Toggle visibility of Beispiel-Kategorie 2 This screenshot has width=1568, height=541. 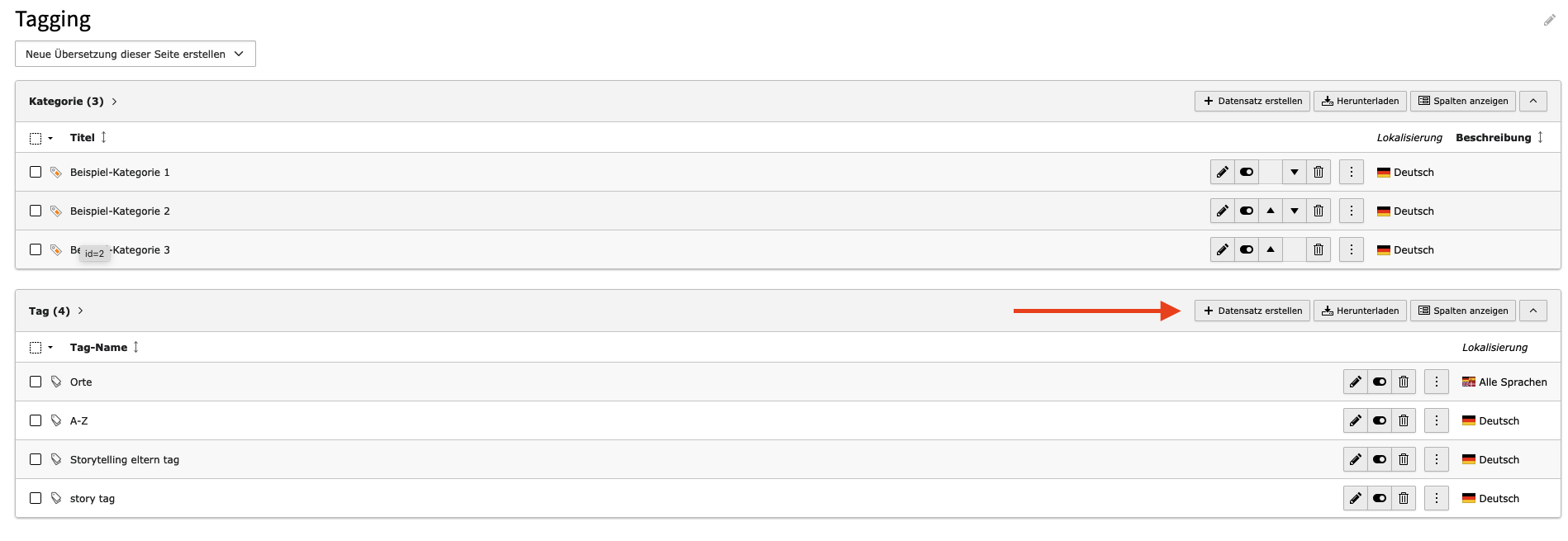[x=1247, y=211]
